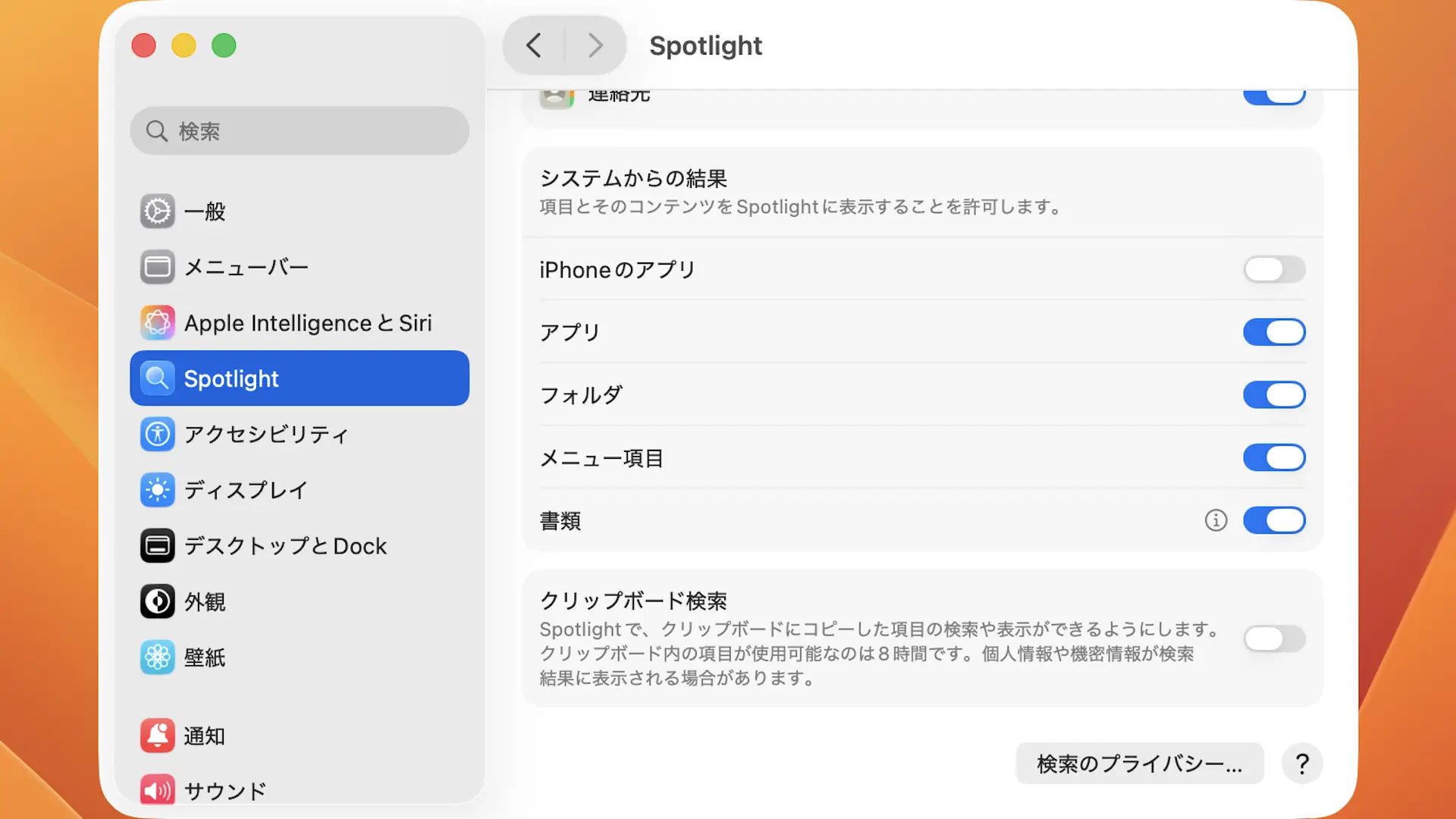Click the info icon beside 書類
This screenshot has width=1456, height=819.
tap(1216, 521)
